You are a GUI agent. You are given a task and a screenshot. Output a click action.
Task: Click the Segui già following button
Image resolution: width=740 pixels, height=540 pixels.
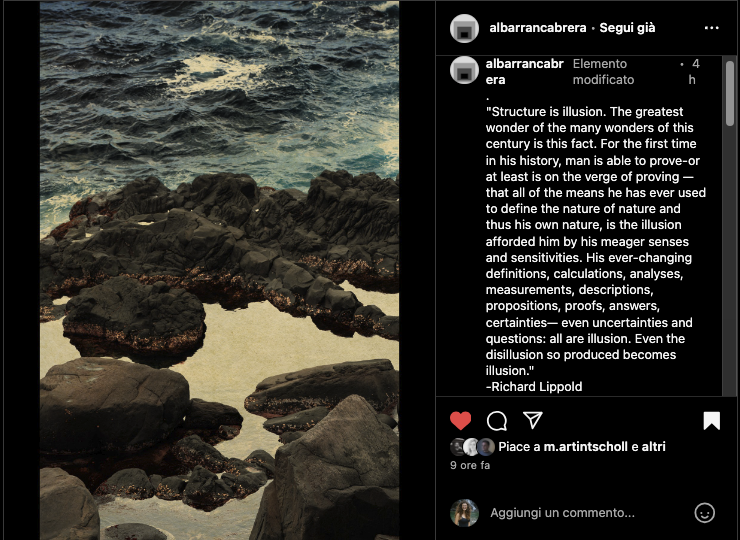pyautogui.click(x=627, y=28)
